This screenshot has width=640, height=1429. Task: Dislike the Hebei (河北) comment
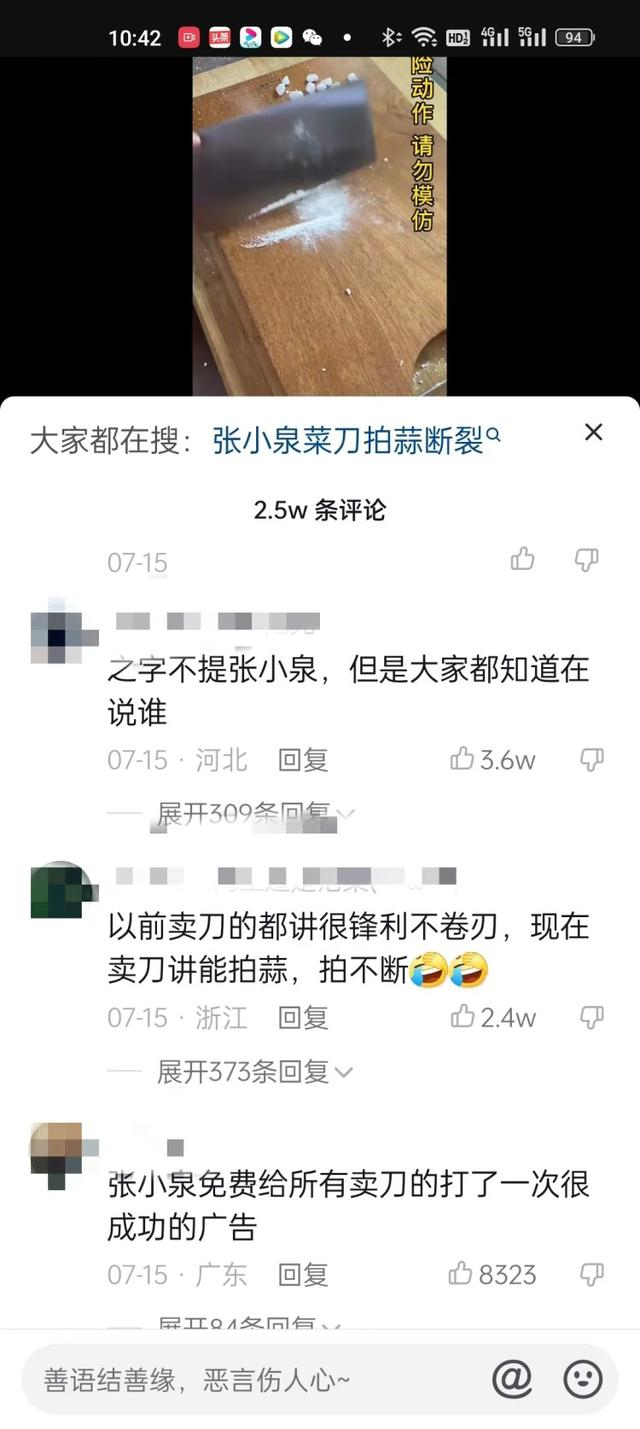tap(592, 760)
